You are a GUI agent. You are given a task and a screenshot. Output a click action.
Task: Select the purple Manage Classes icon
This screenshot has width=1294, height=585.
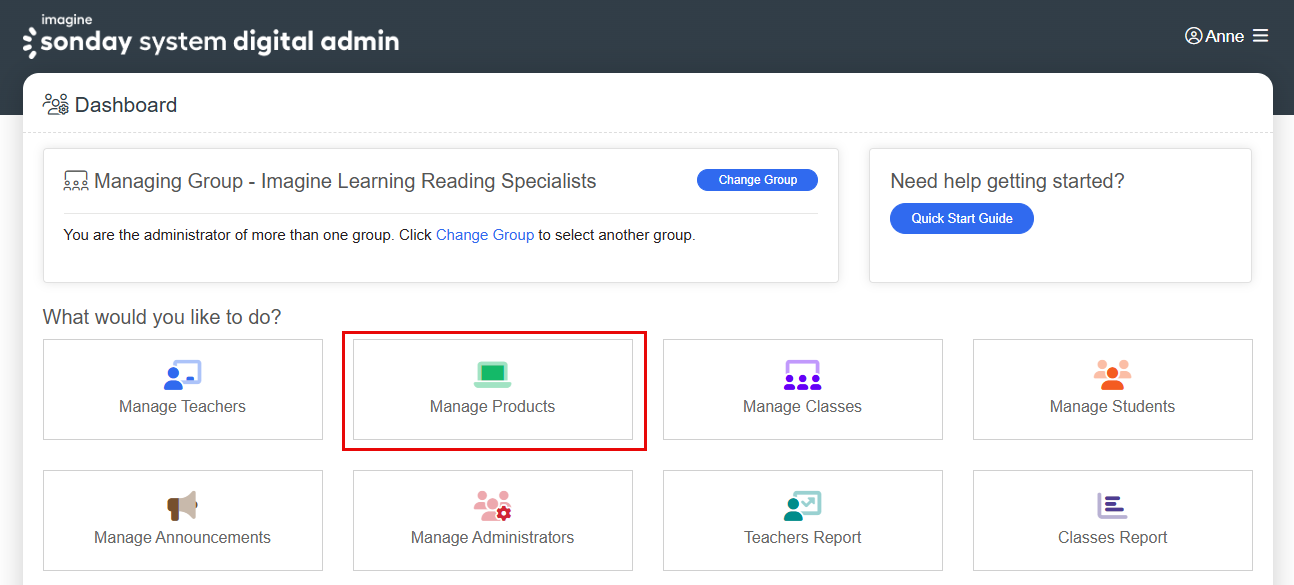tap(802, 375)
